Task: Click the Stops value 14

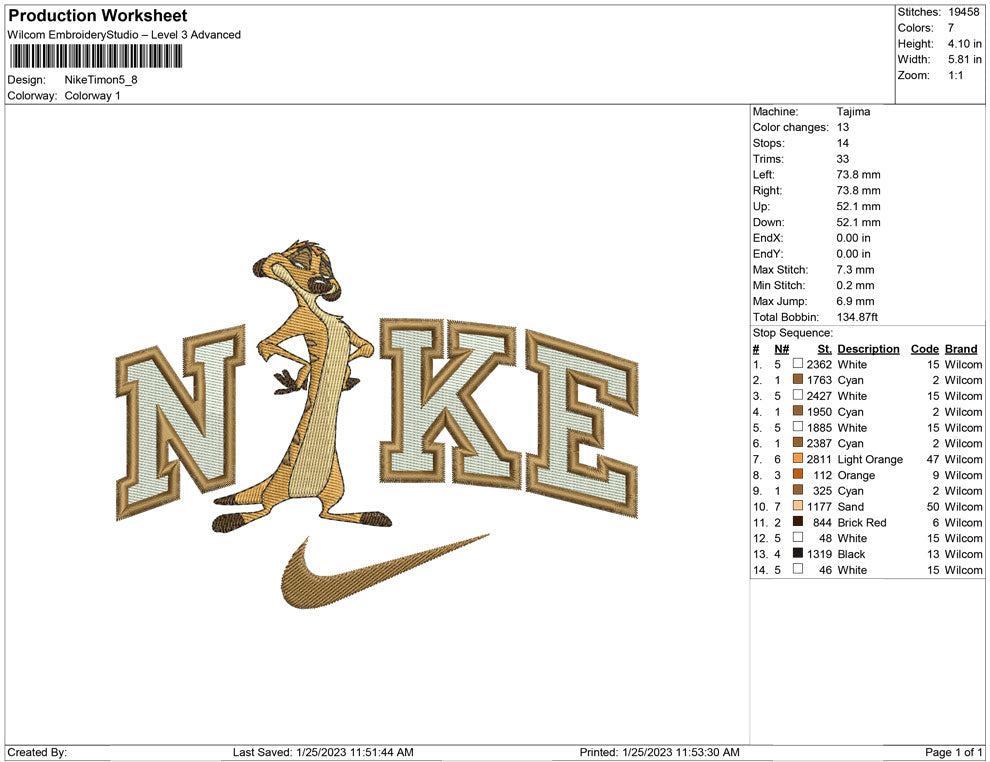Action: point(843,143)
